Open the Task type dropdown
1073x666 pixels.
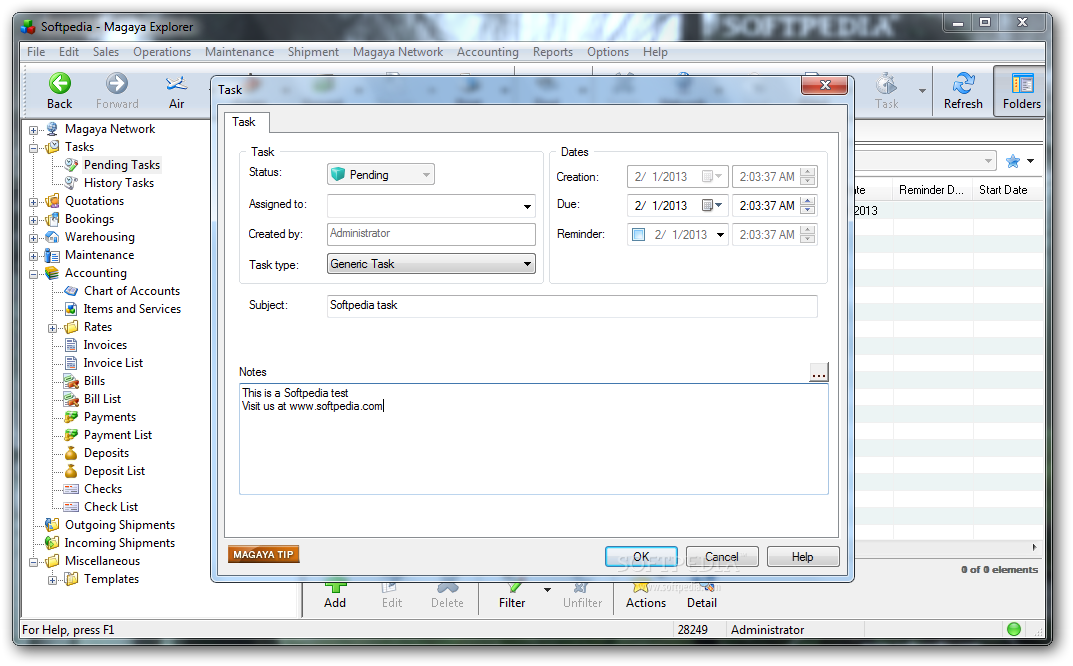click(x=431, y=264)
